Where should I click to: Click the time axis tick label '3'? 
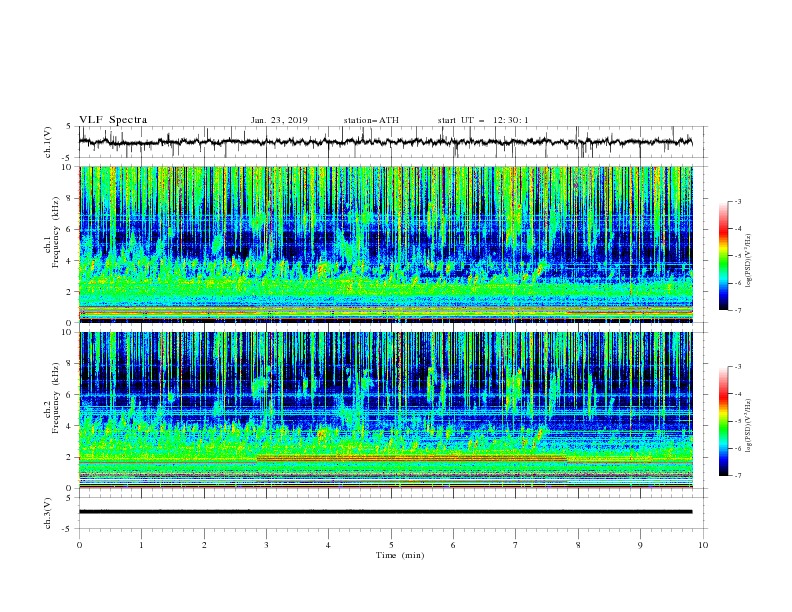coord(266,545)
